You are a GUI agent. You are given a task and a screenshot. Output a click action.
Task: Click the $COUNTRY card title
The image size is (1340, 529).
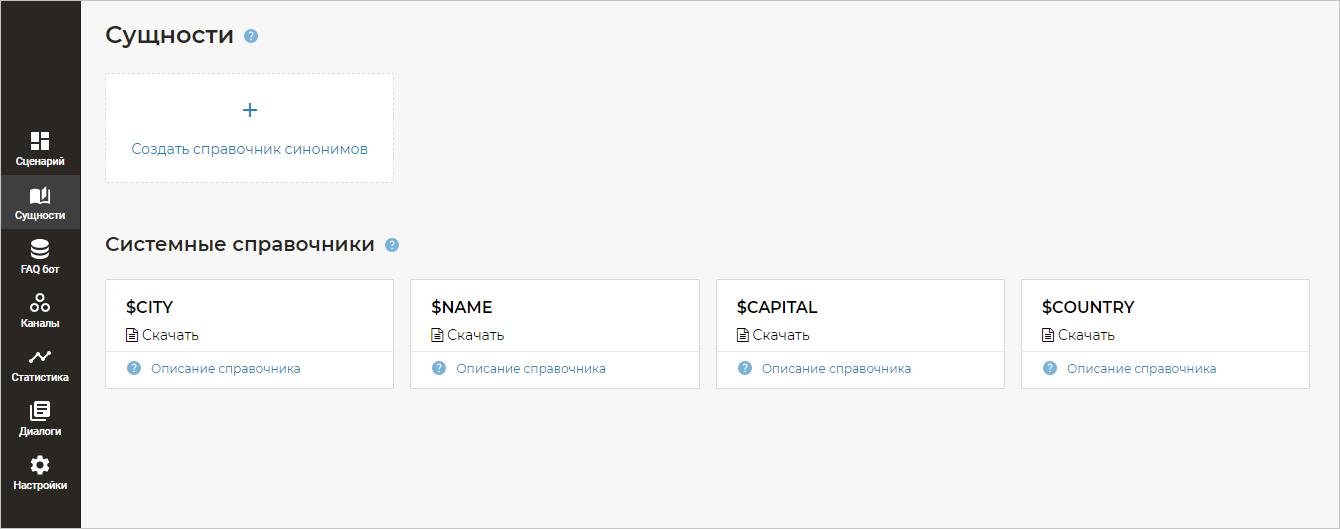pyautogui.click(x=1088, y=307)
